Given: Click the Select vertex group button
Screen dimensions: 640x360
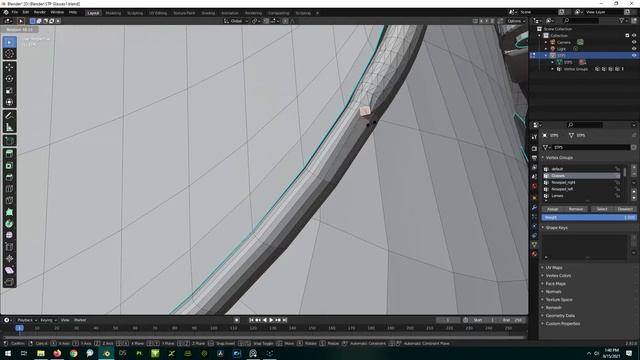Looking at the screenshot, I should coord(602,209).
